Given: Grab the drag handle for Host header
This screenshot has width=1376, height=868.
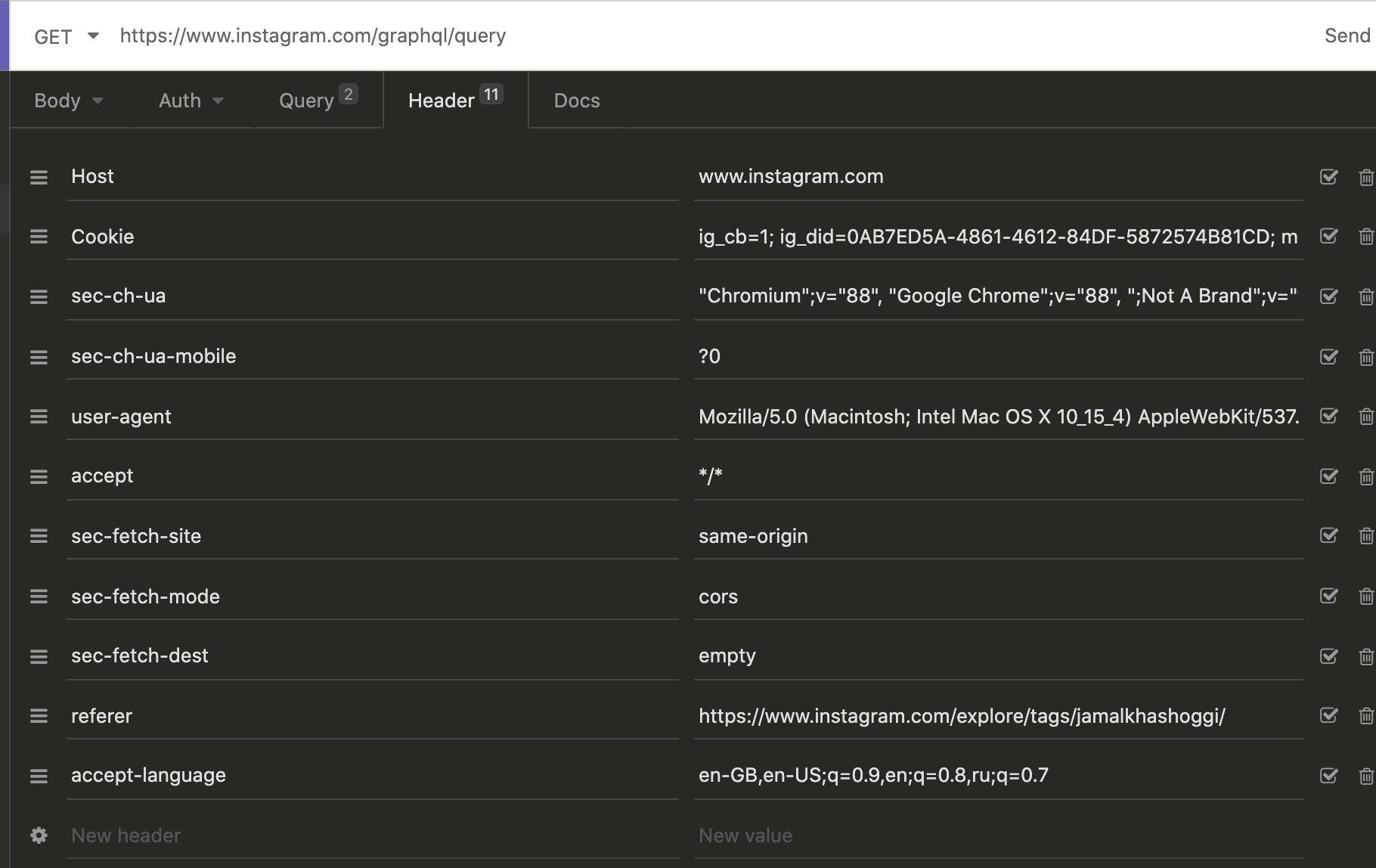Looking at the screenshot, I should point(39,177).
